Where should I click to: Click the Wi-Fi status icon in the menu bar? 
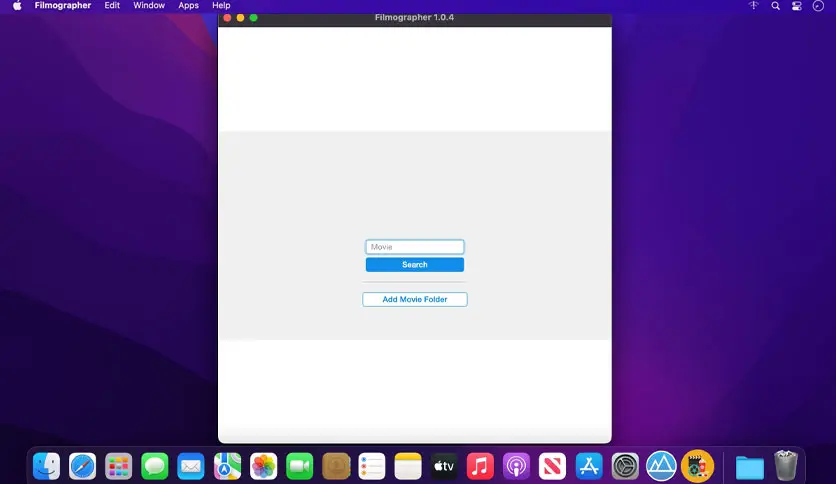(x=753, y=6)
